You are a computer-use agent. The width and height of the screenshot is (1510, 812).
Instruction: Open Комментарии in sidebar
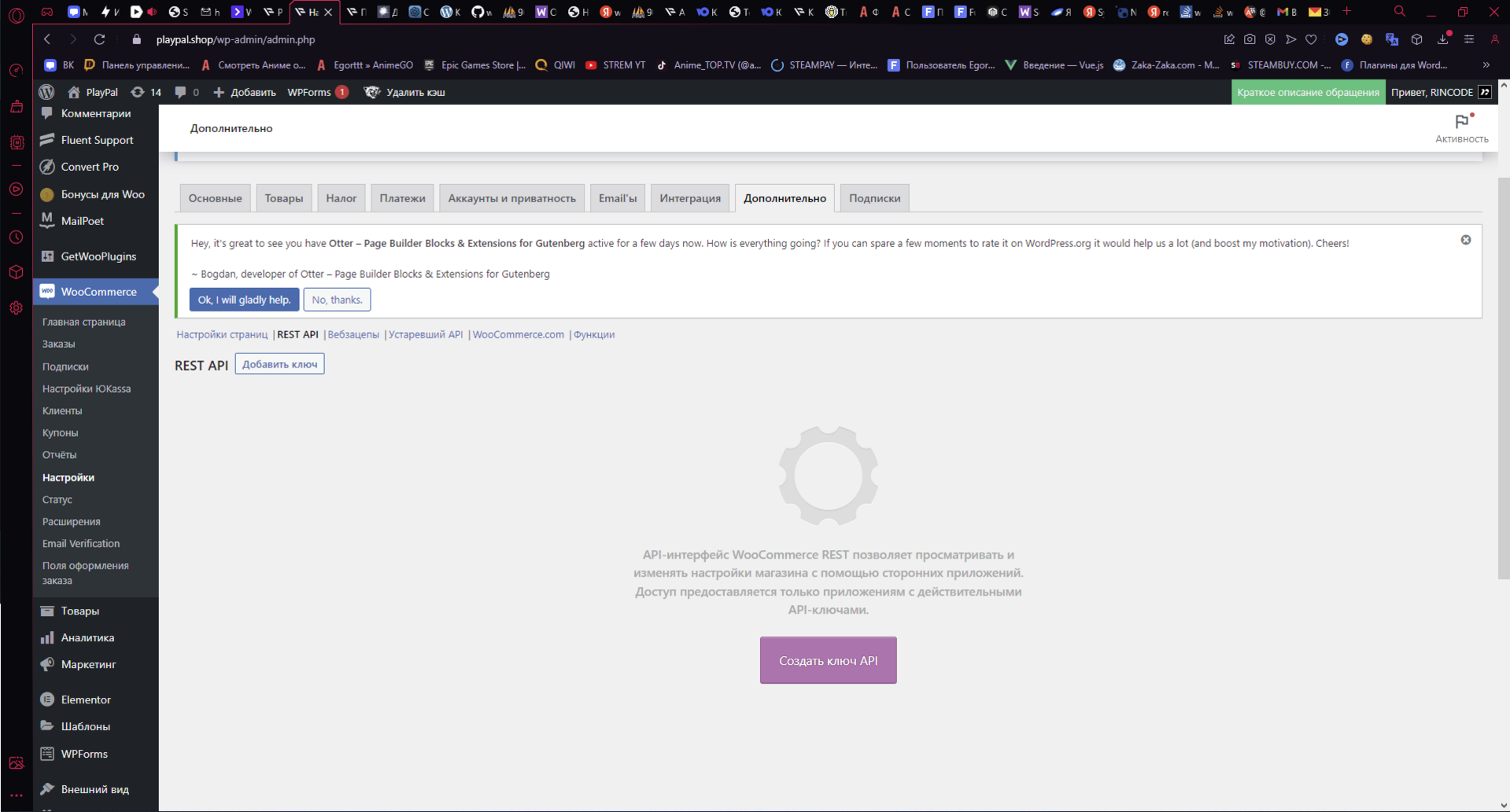pyautogui.click(x=96, y=113)
